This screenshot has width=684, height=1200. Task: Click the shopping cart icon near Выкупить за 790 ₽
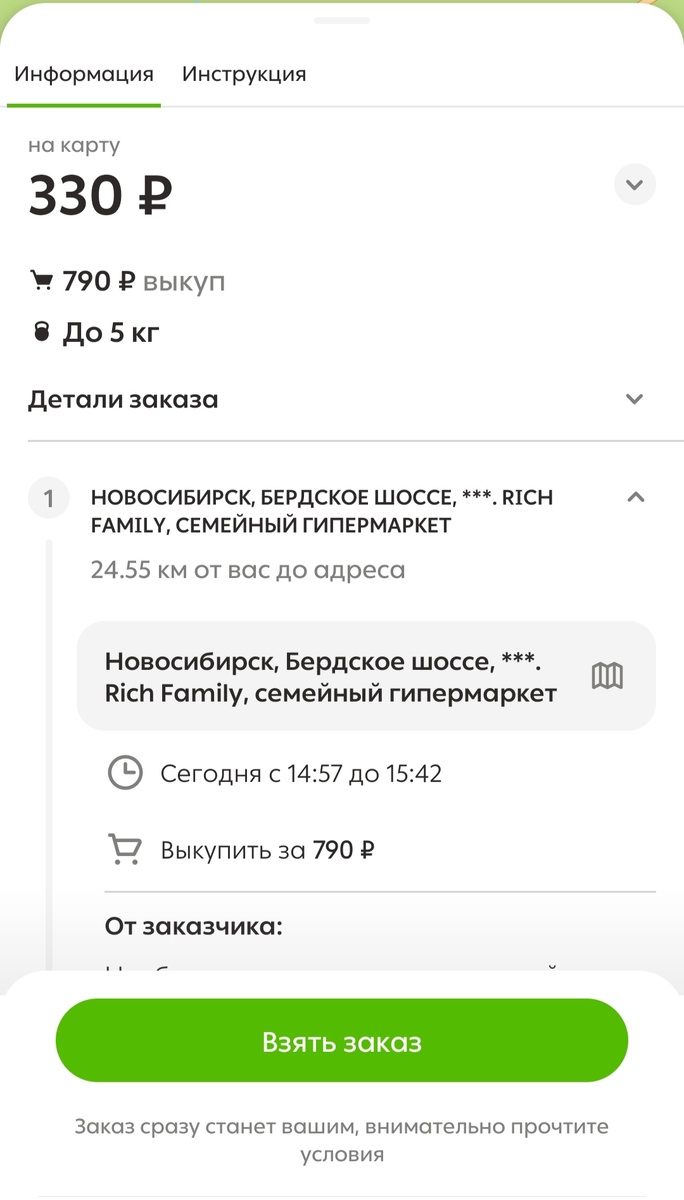125,849
